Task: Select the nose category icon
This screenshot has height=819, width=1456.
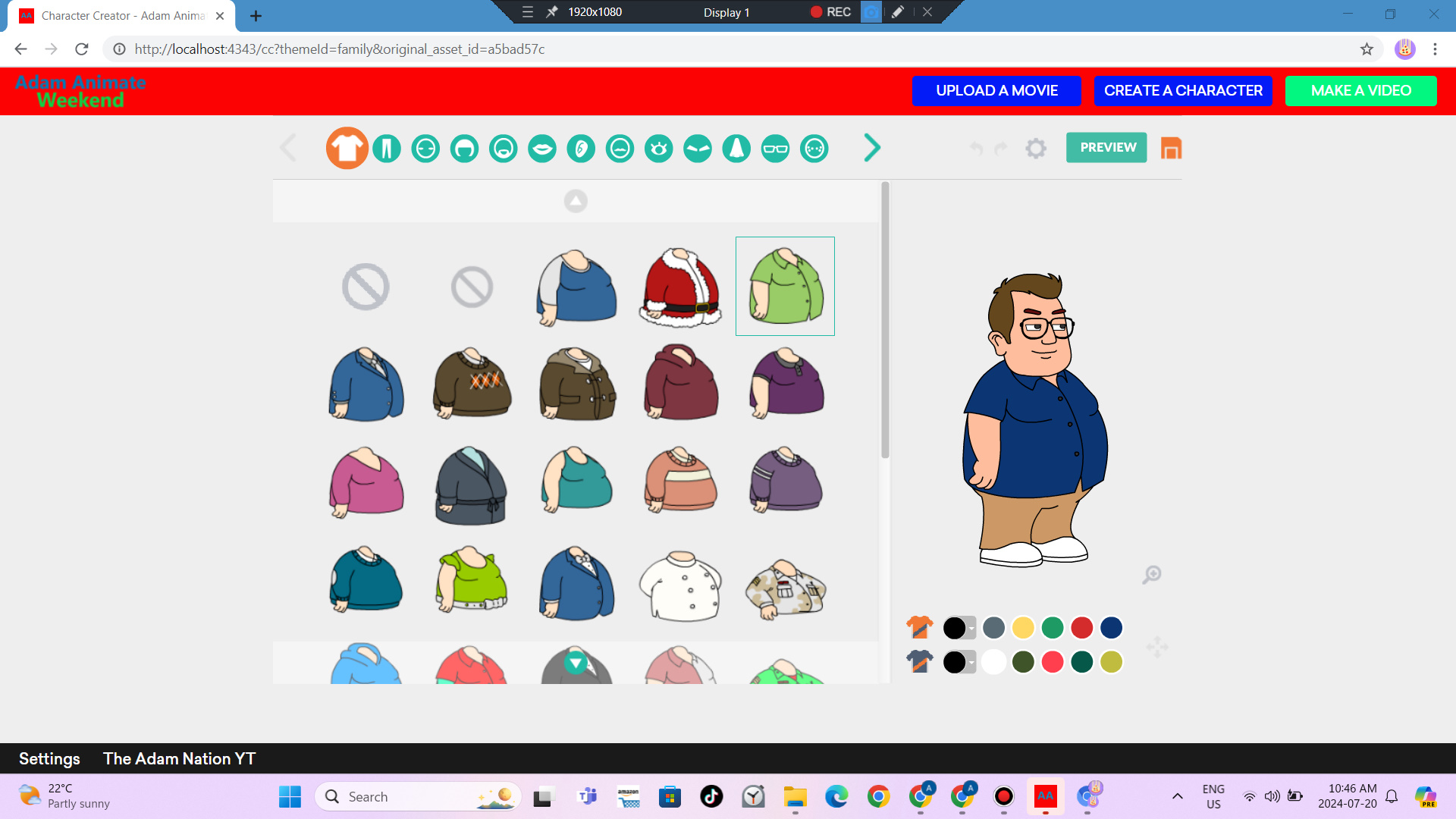Action: (x=736, y=149)
